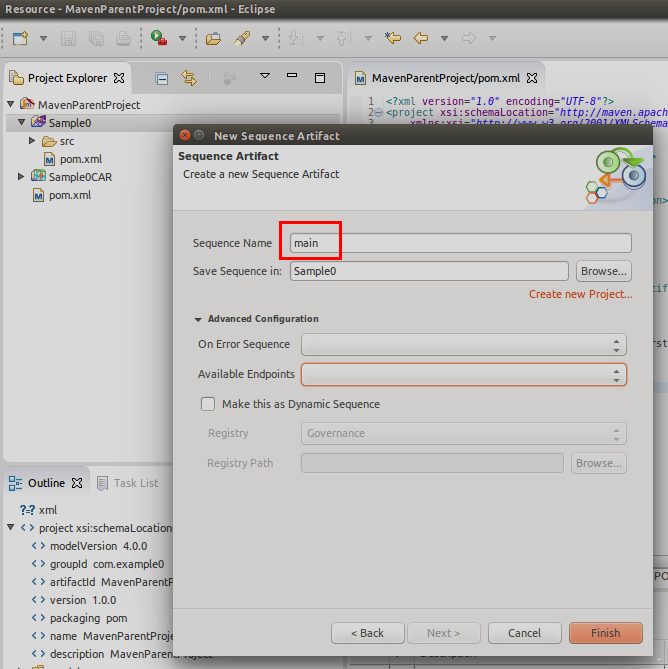This screenshot has height=669, width=668.
Task: Click the Back navigation arrow in toolbar
Action: click(x=421, y=39)
